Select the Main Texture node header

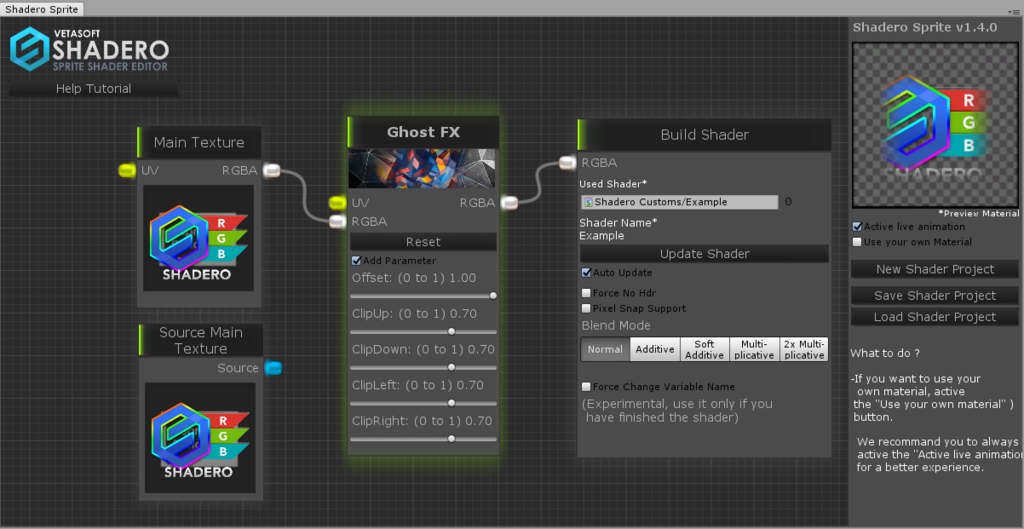(x=199, y=143)
